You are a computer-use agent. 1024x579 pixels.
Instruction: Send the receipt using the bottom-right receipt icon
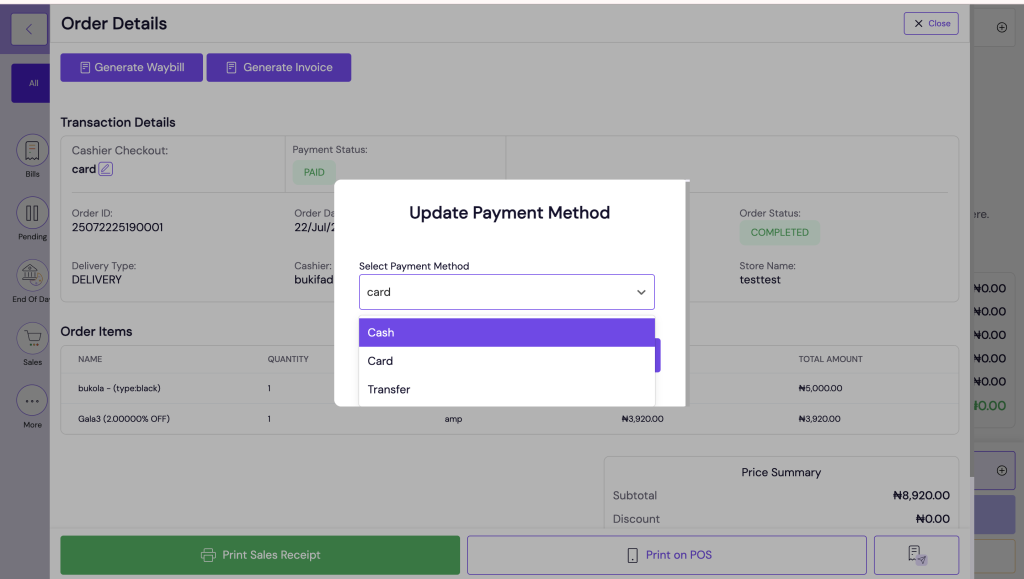point(915,555)
